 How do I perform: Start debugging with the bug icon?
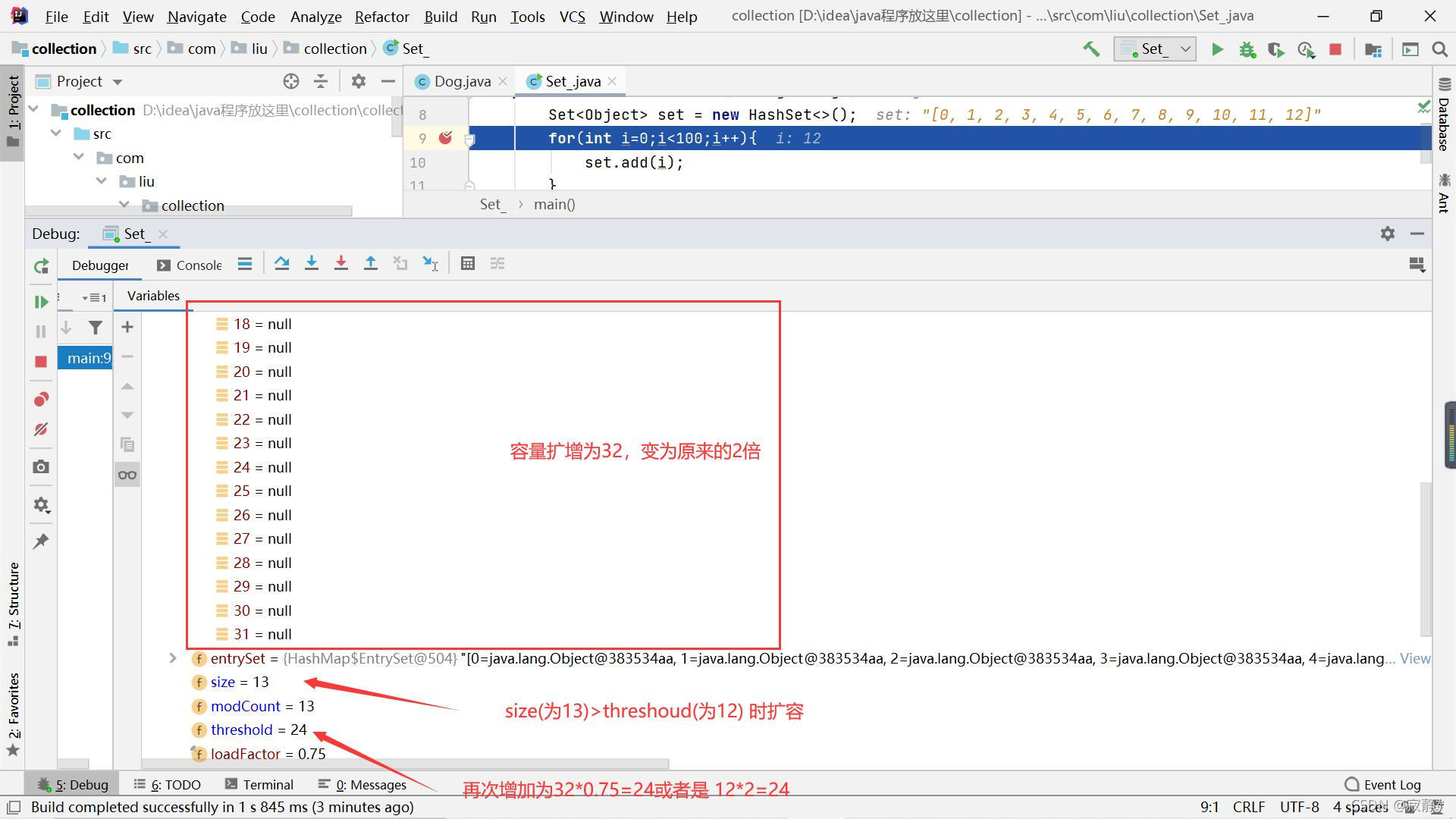1247,49
